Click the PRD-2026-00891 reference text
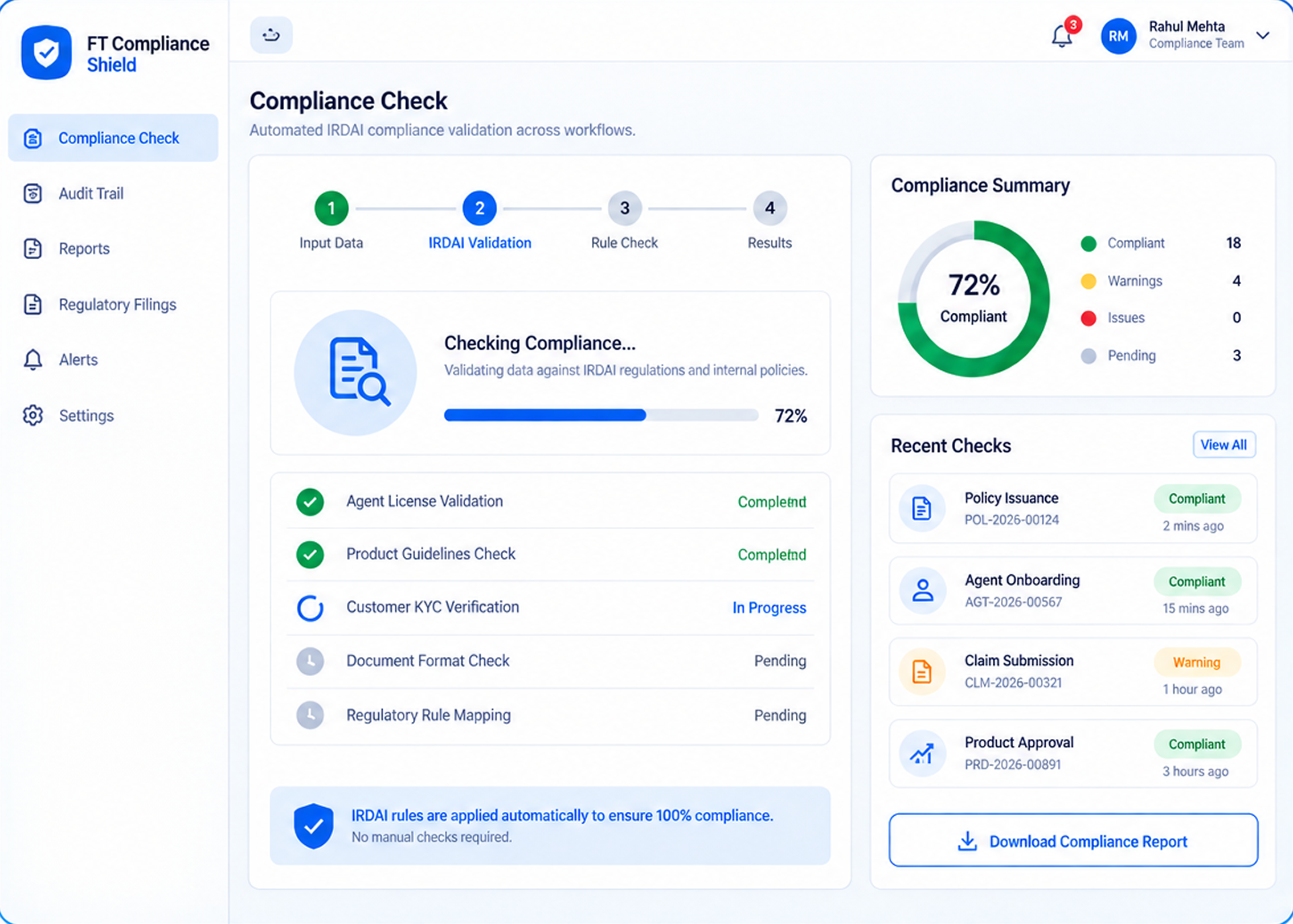 click(x=1013, y=764)
